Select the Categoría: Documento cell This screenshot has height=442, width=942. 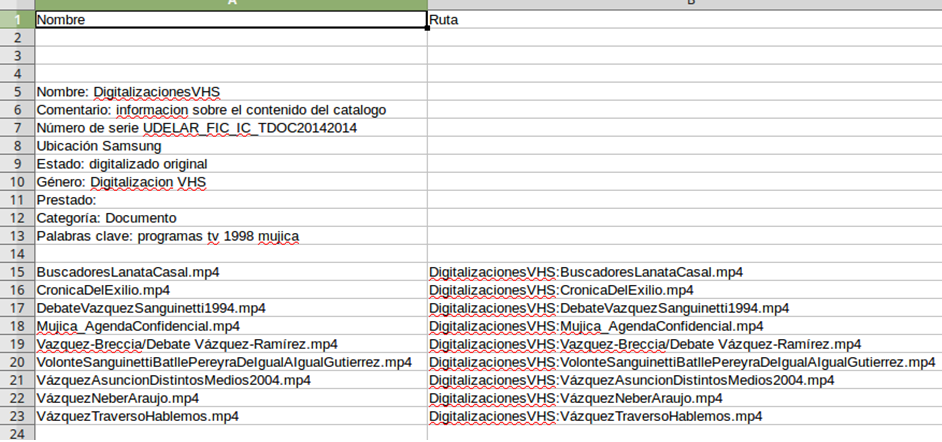231,218
